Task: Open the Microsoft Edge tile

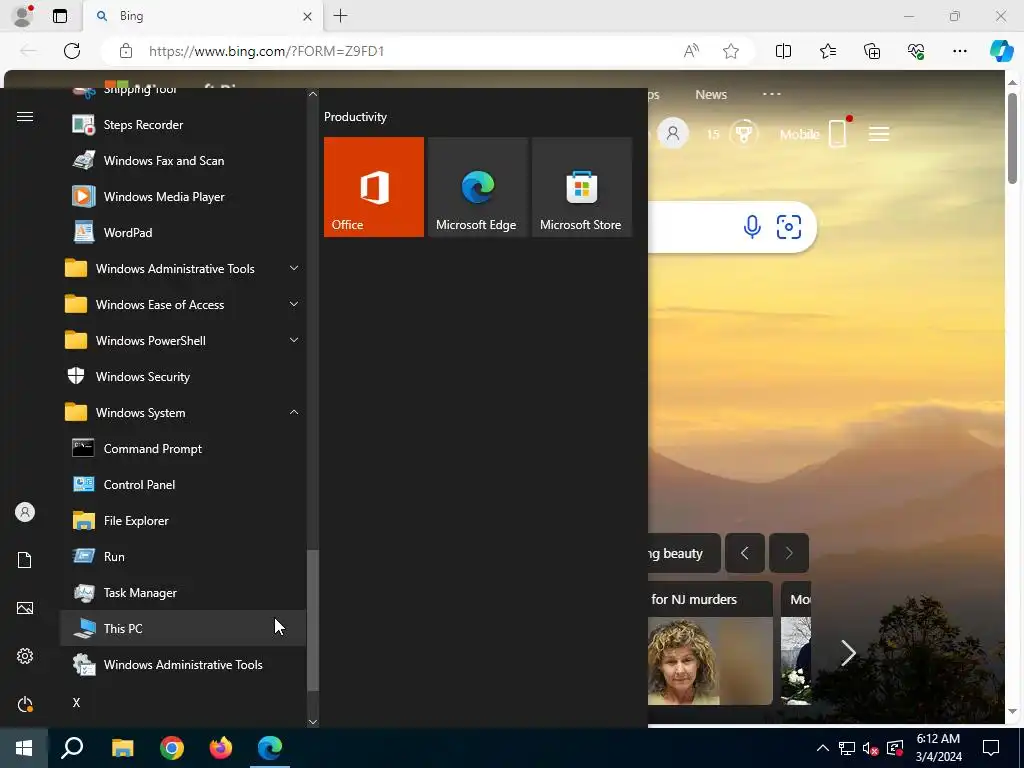Action: (478, 187)
